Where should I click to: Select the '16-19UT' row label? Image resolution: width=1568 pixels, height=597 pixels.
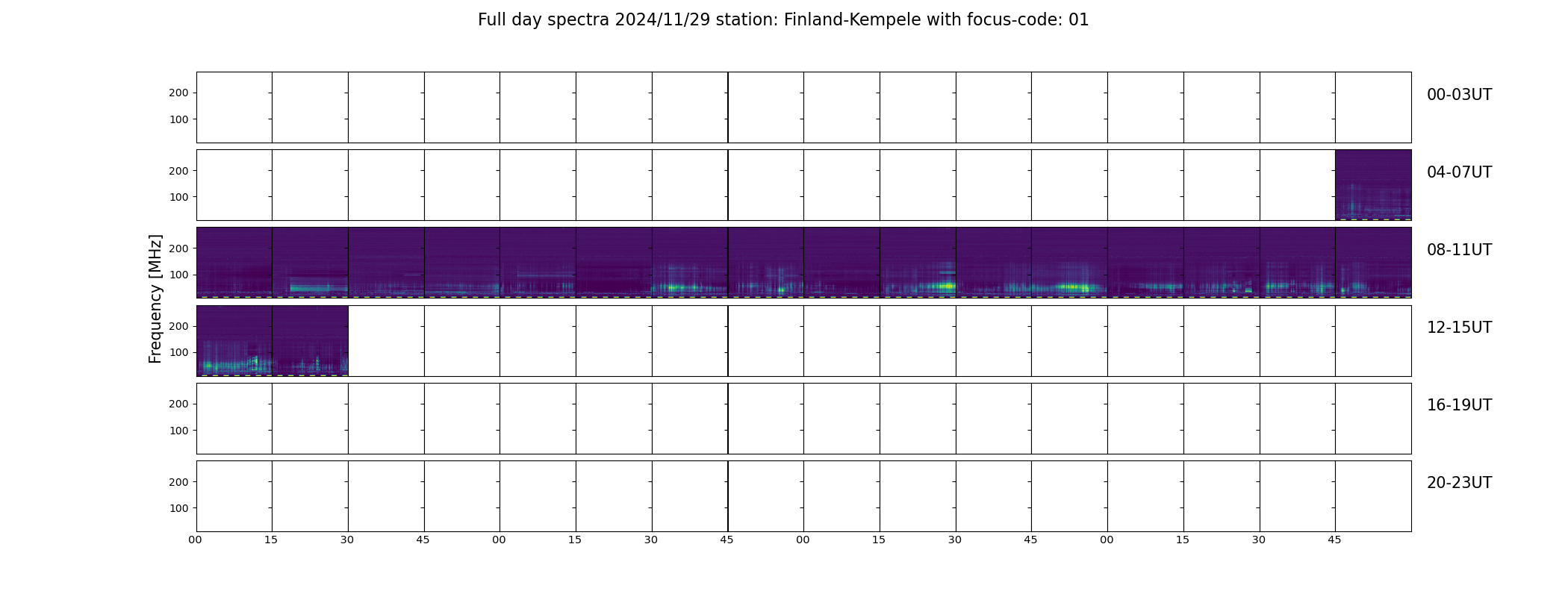click(x=1459, y=405)
